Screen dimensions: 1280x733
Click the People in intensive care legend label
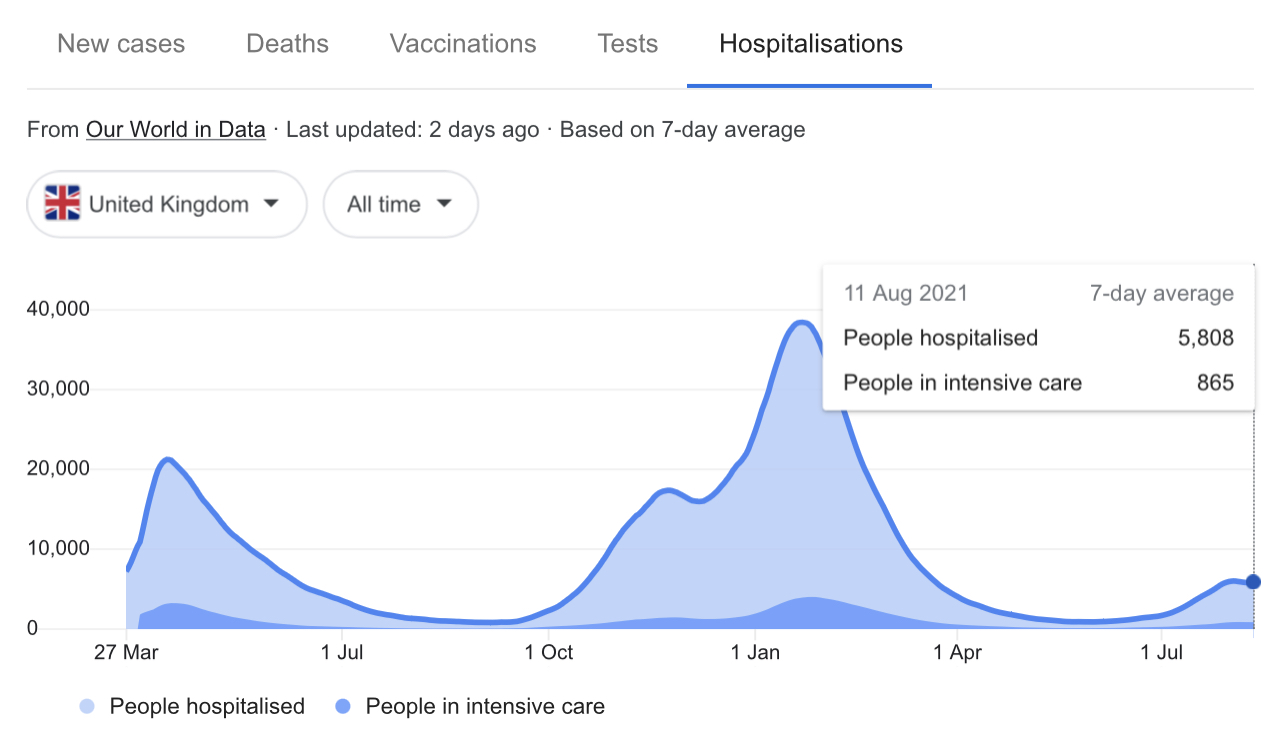[485, 707]
